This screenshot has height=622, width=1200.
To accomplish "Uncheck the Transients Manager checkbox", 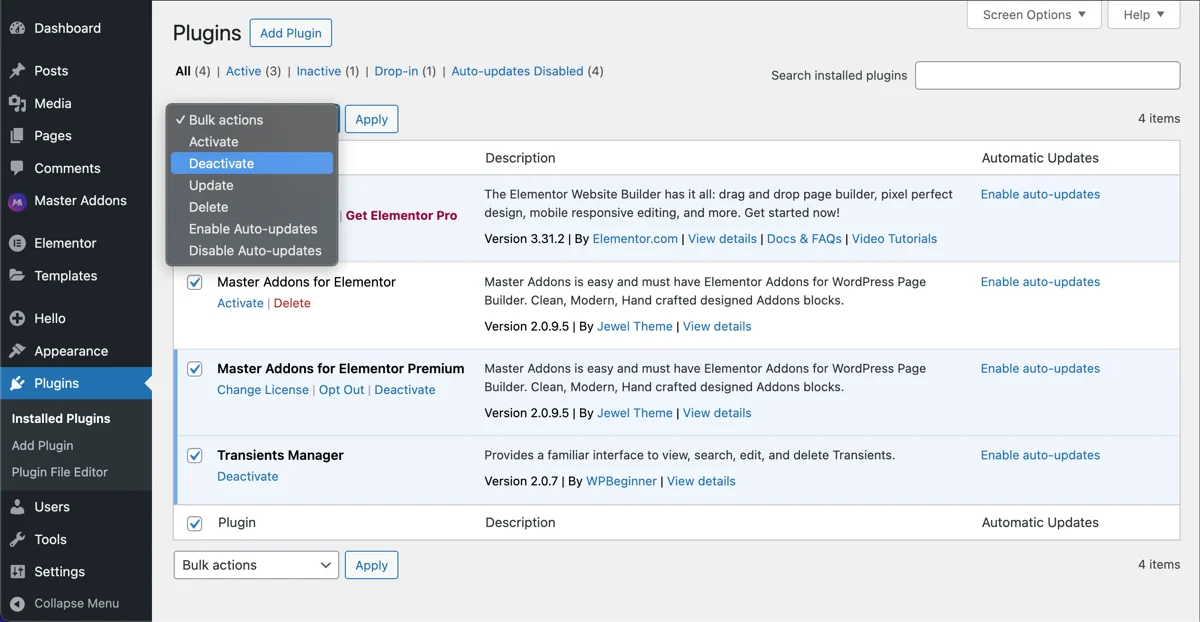I will tap(195, 456).
